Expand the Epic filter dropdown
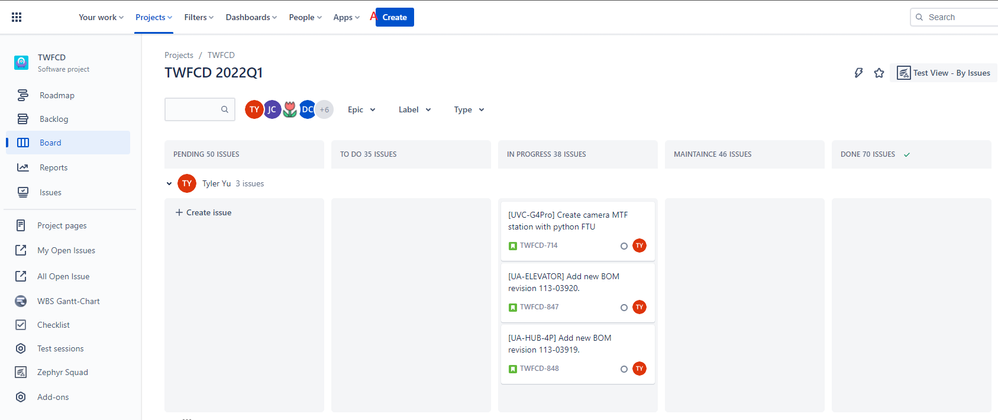 pyautogui.click(x=361, y=110)
